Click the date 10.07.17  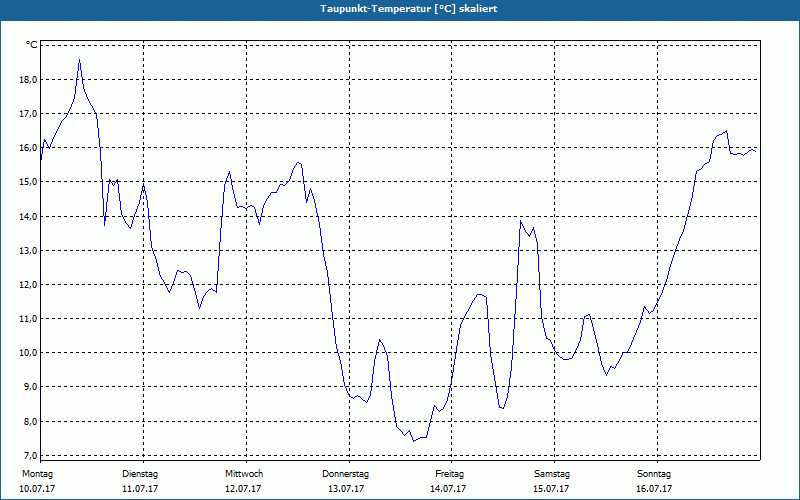(37, 489)
